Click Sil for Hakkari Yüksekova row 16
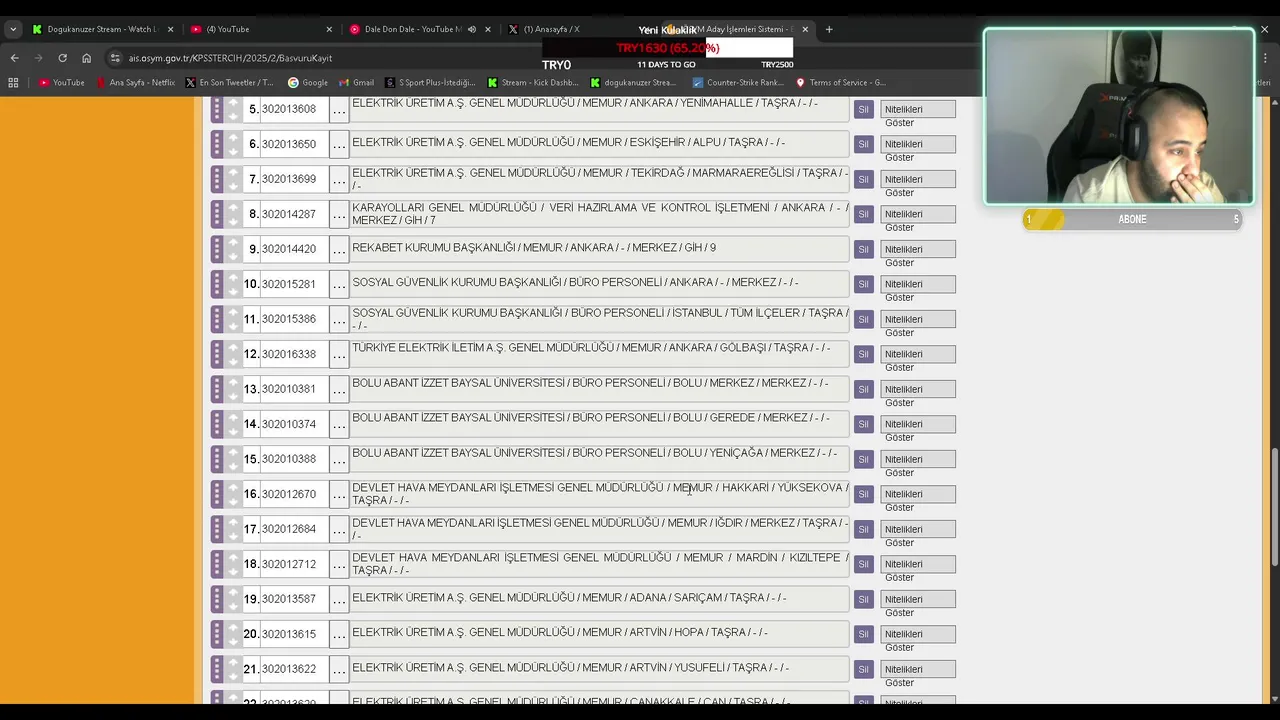 864,494
